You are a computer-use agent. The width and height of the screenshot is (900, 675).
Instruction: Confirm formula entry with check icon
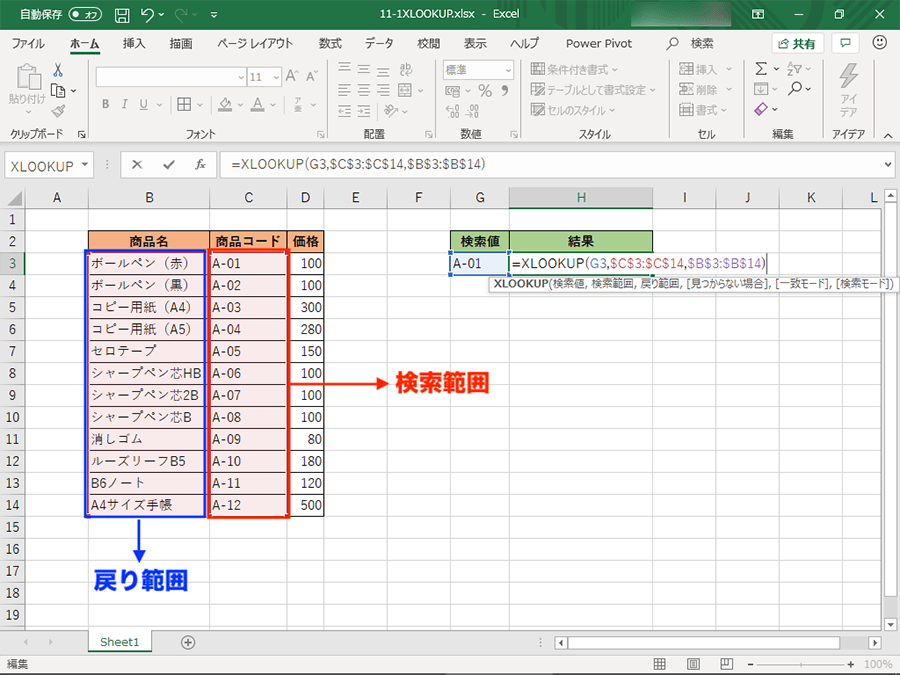(x=169, y=165)
